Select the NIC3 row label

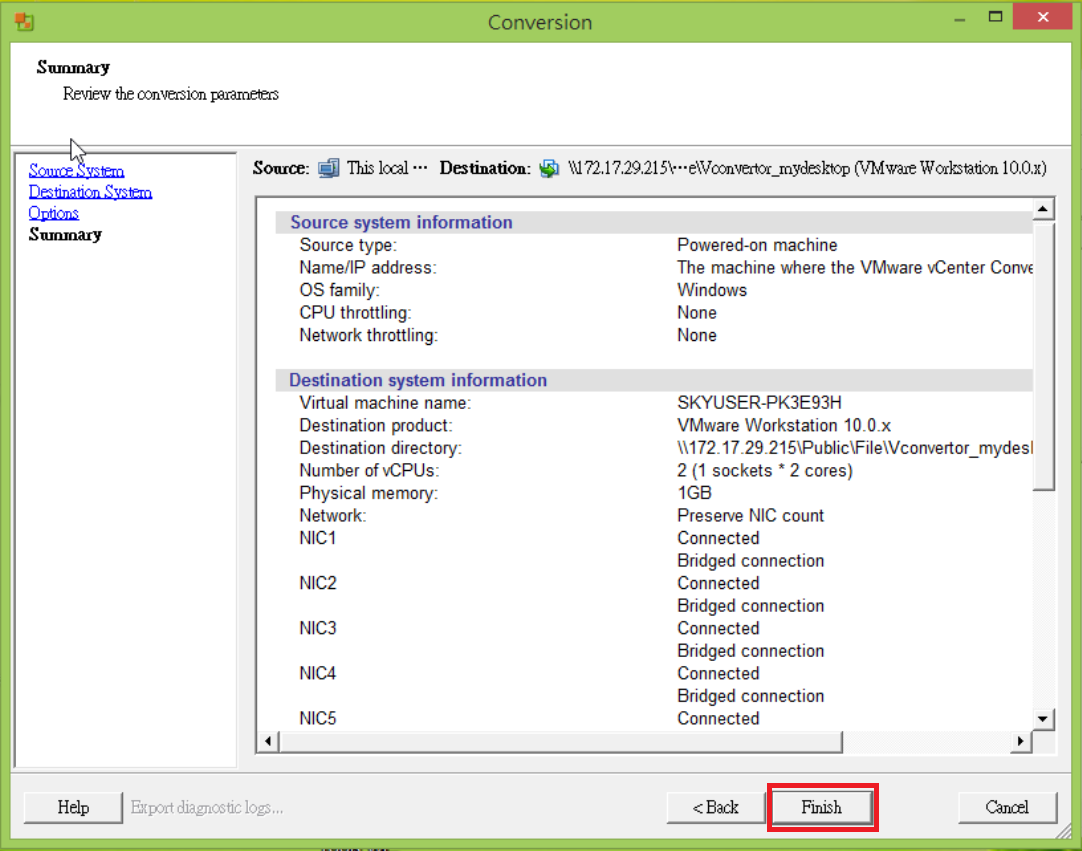click(x=317, y=629)
